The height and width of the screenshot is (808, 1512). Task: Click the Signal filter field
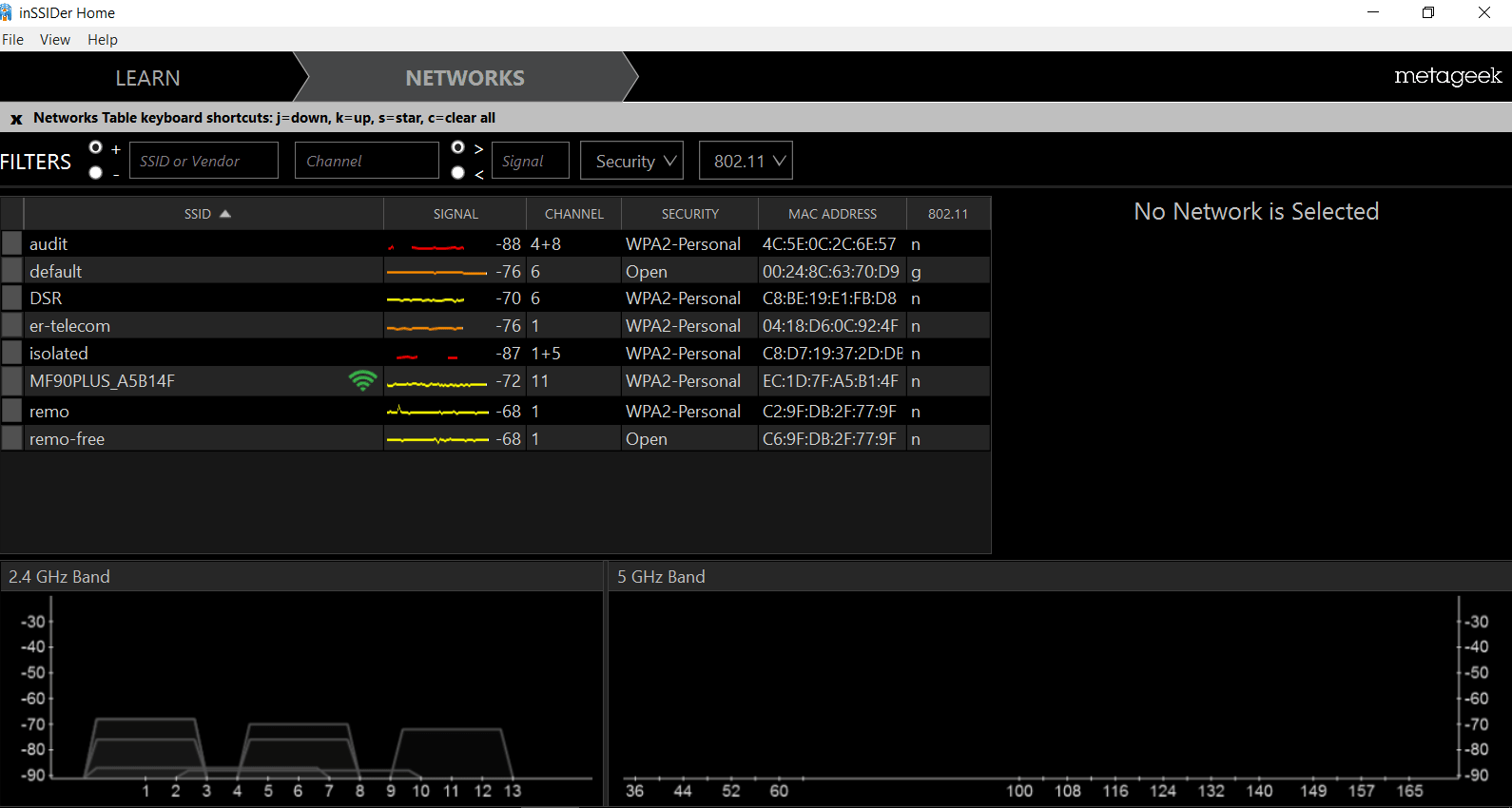point(530,161)
